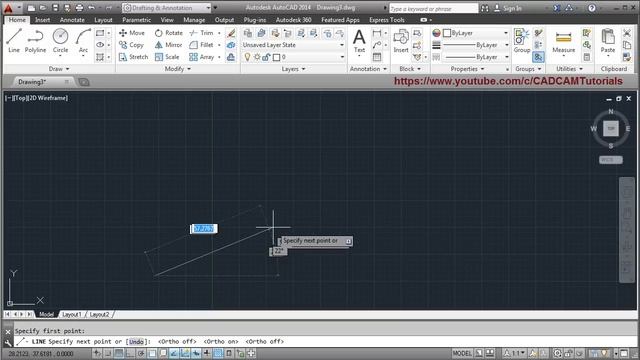
Task: Click the ByLayer object color swatch
Action: (x=447, y=33)
